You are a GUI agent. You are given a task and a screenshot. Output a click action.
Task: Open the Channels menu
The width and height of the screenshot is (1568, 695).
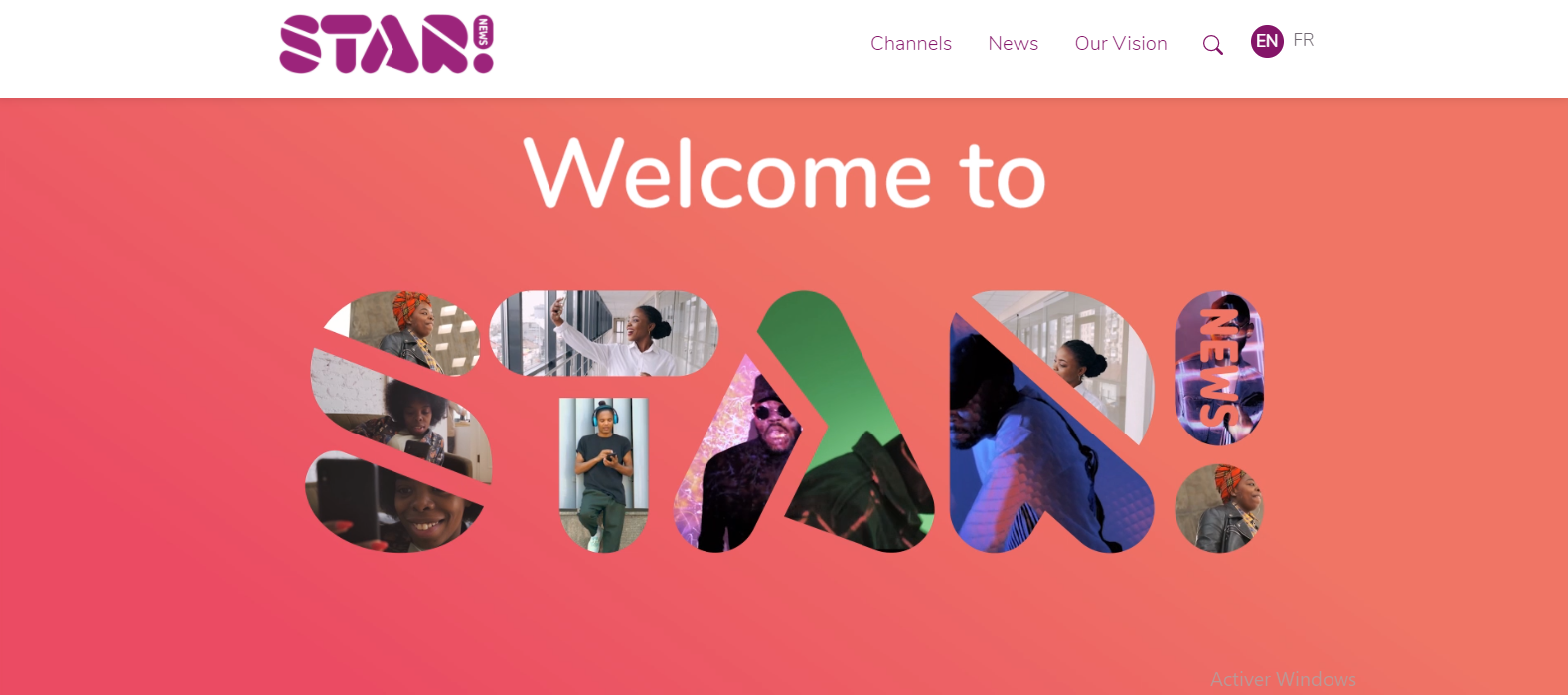(911, 43)
